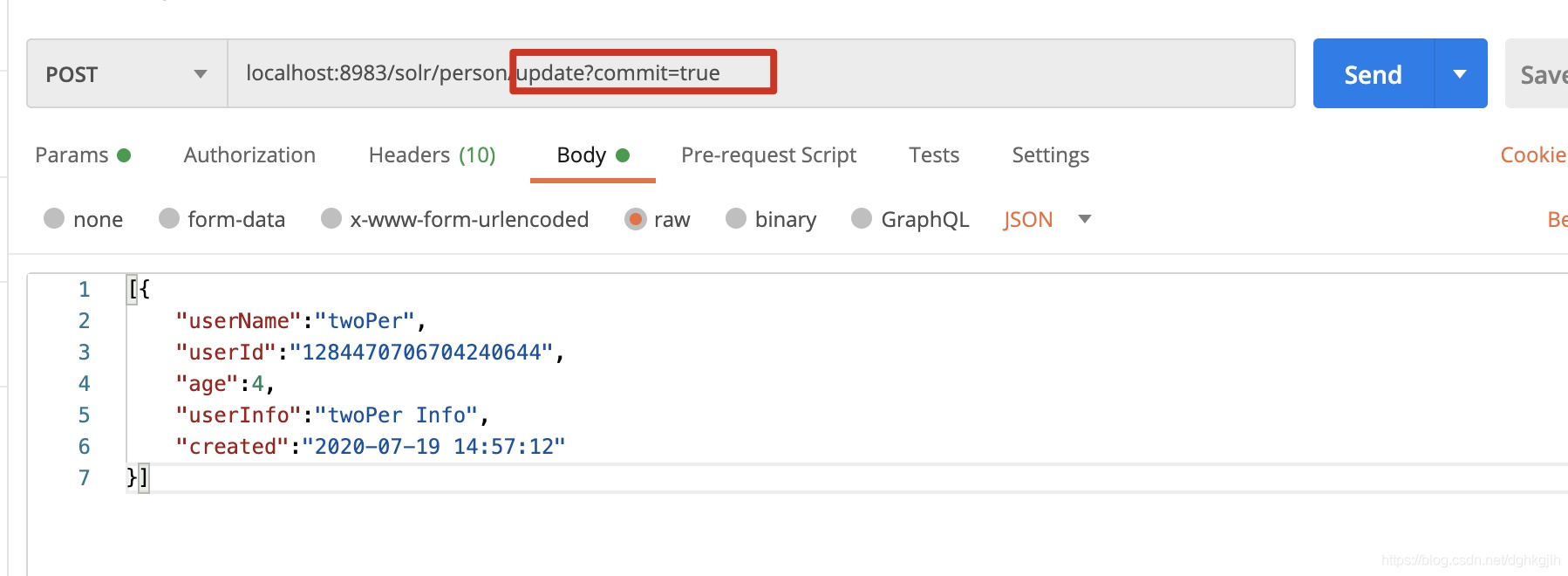Click the "userName" key in line 2
The image size is (1568, 576).
238,321
